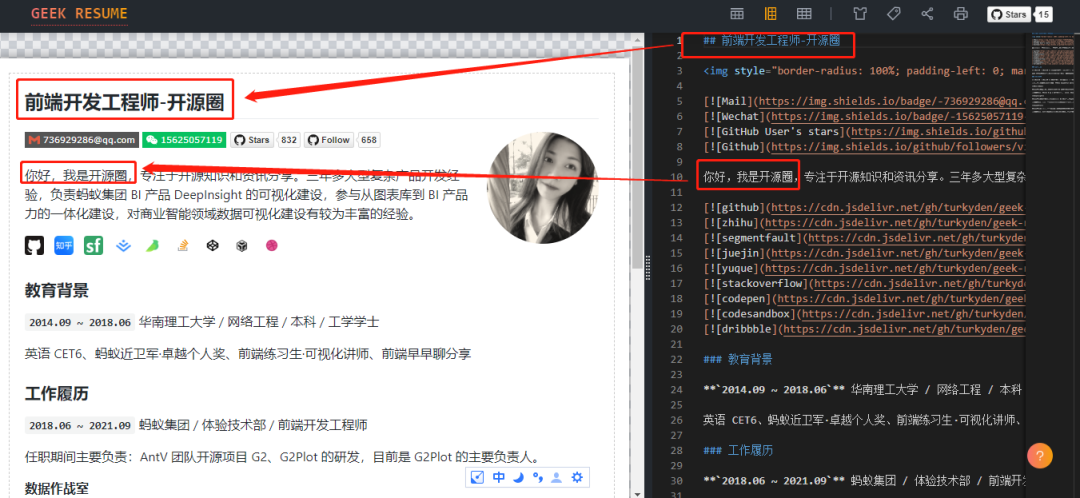Open the Juejin icon
Image resolution: width=1080 pixels, height=498 pixels.
[123, 245]
